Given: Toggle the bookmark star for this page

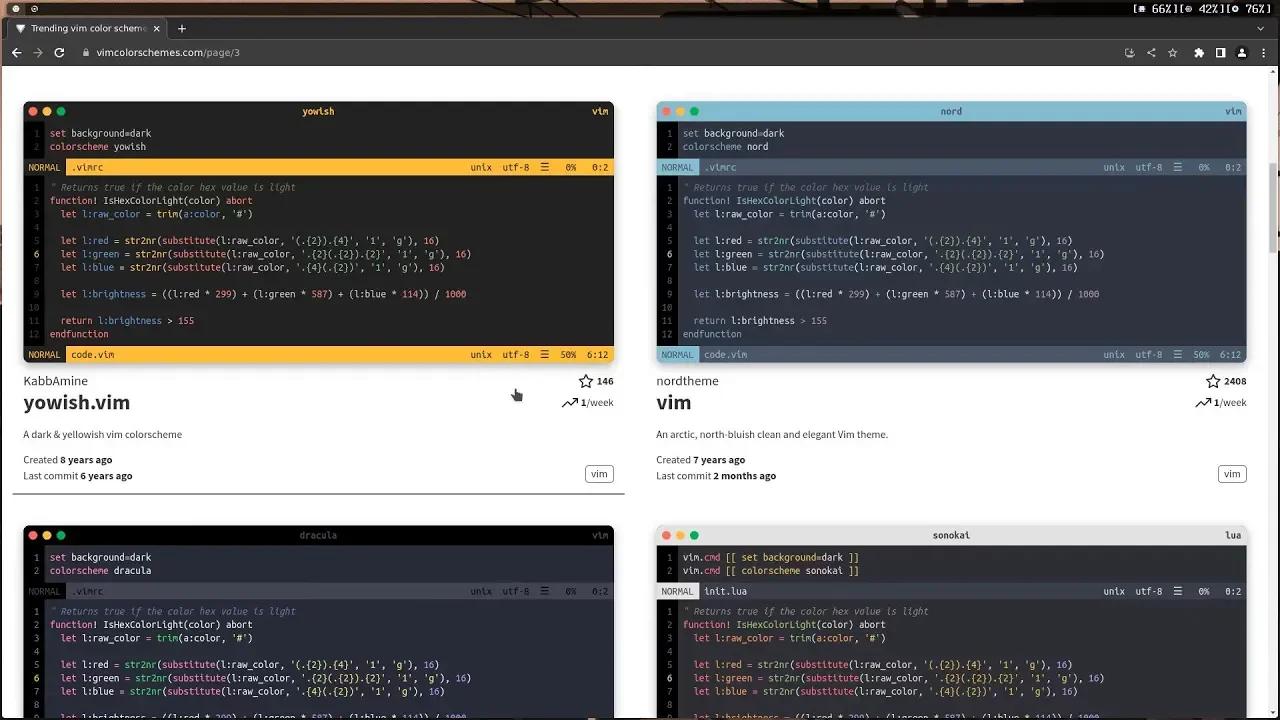Looking at the screenshot, I should 1172,53.
